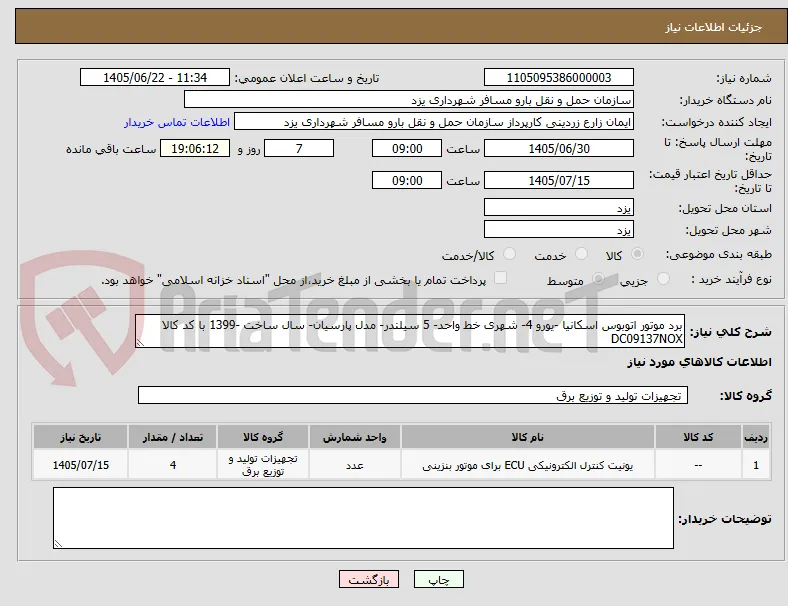The width and height of the screenshot is (788, 606).
Task: Click the delivery province field یزد
Action: click(x=558, y=207)
